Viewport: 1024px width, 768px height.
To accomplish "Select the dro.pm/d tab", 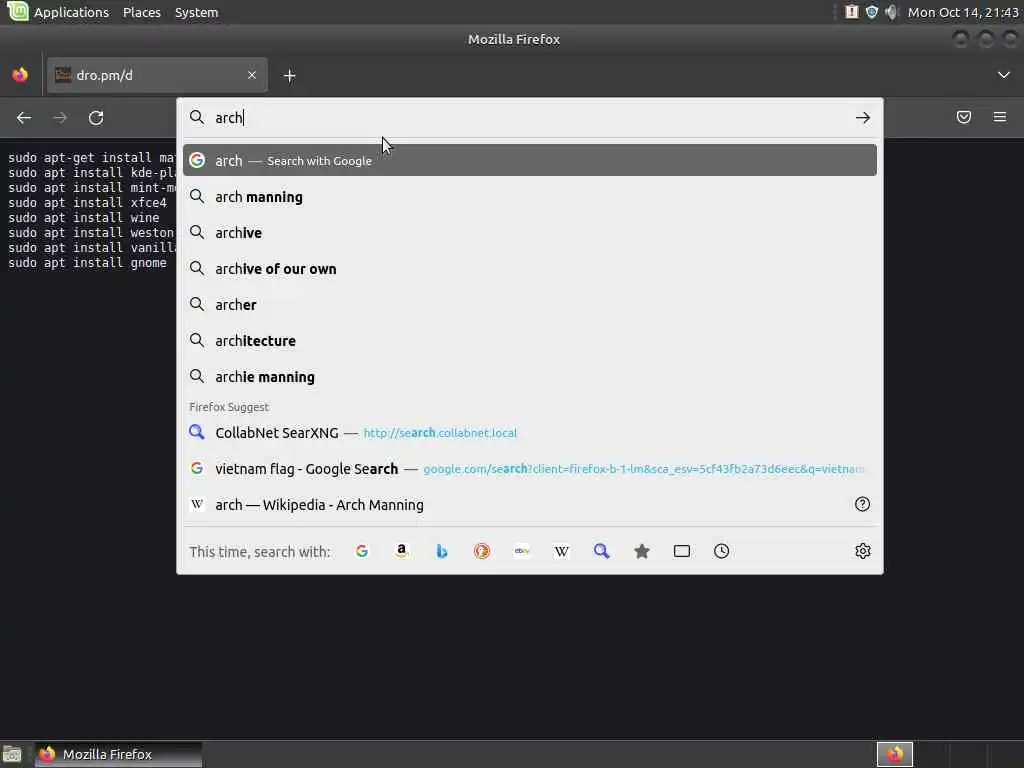I will (157, 75).
